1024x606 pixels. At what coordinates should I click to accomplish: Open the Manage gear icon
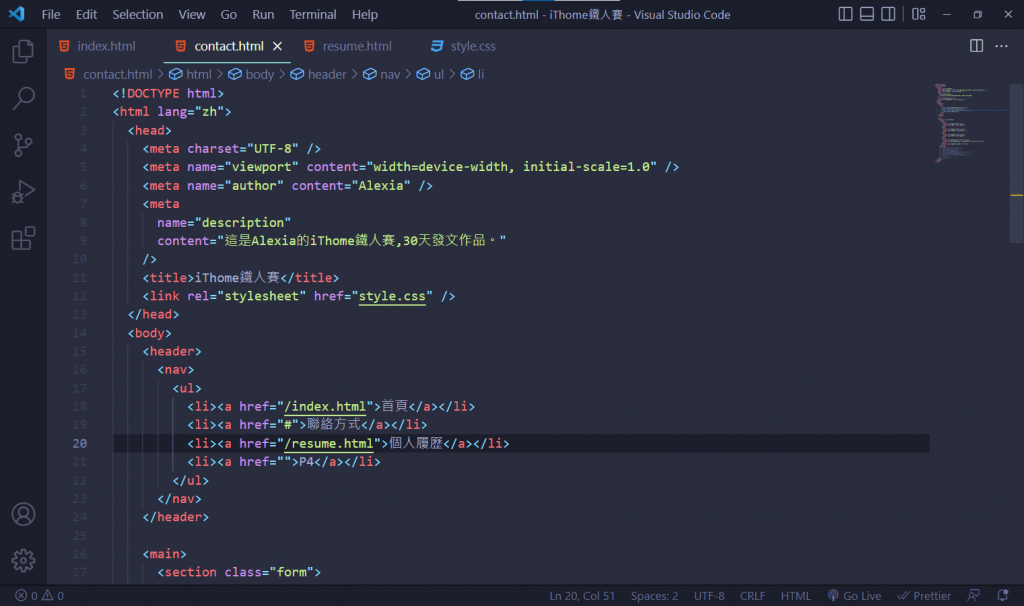(x=23, y=560)
